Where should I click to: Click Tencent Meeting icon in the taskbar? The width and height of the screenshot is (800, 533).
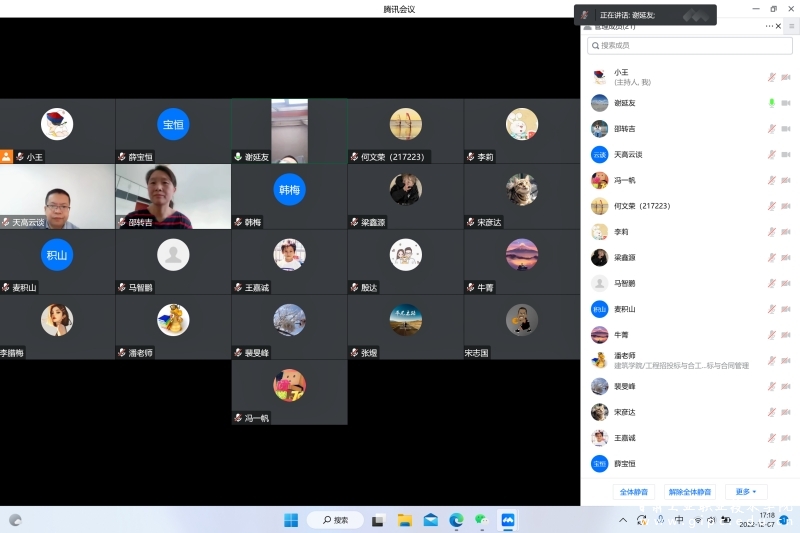coord(508,520)
